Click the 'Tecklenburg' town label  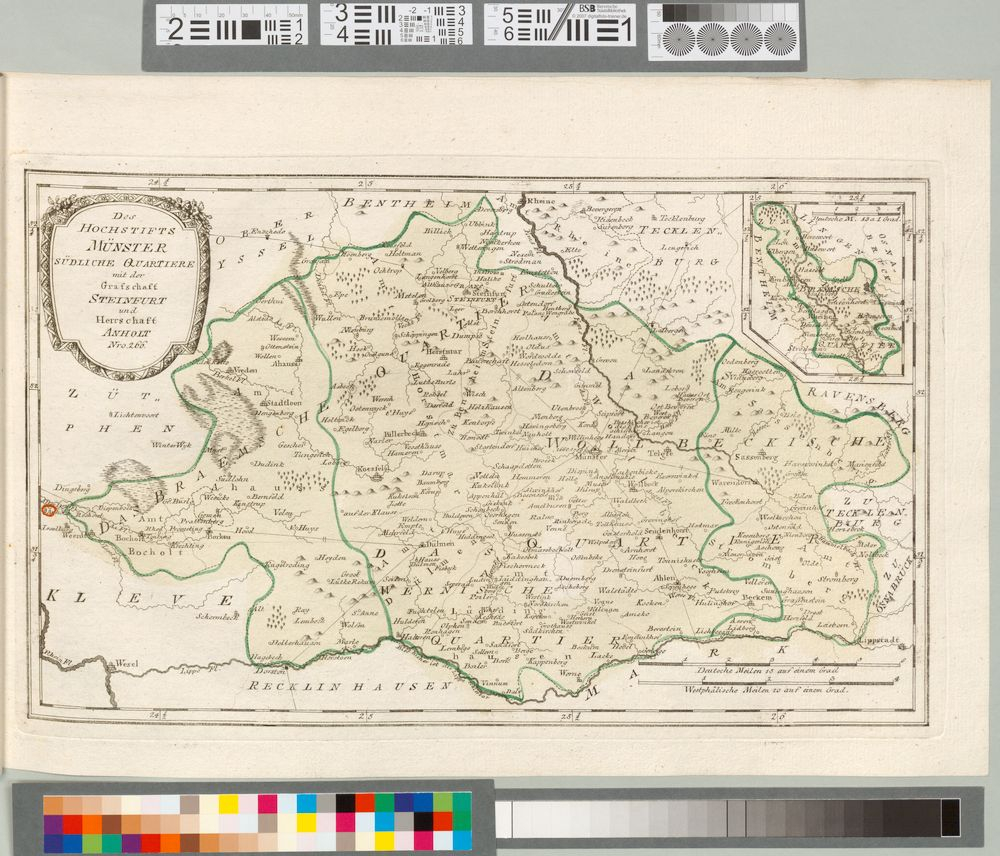coord(681,217)
